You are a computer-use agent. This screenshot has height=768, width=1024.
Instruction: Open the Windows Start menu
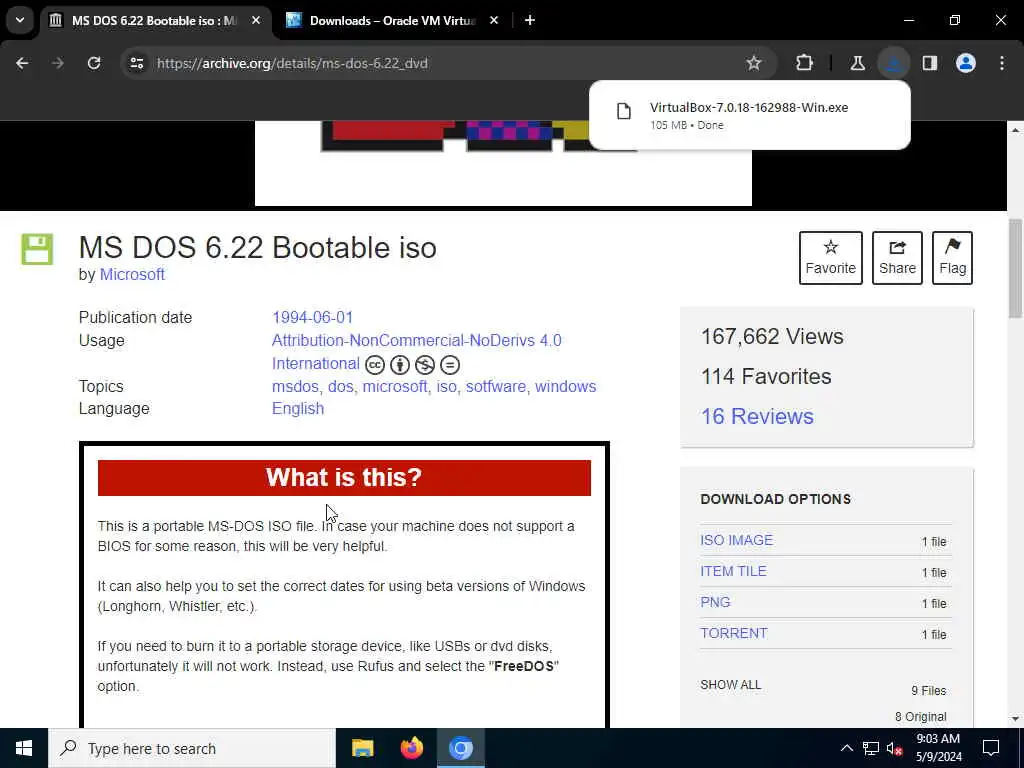point(24,748)
